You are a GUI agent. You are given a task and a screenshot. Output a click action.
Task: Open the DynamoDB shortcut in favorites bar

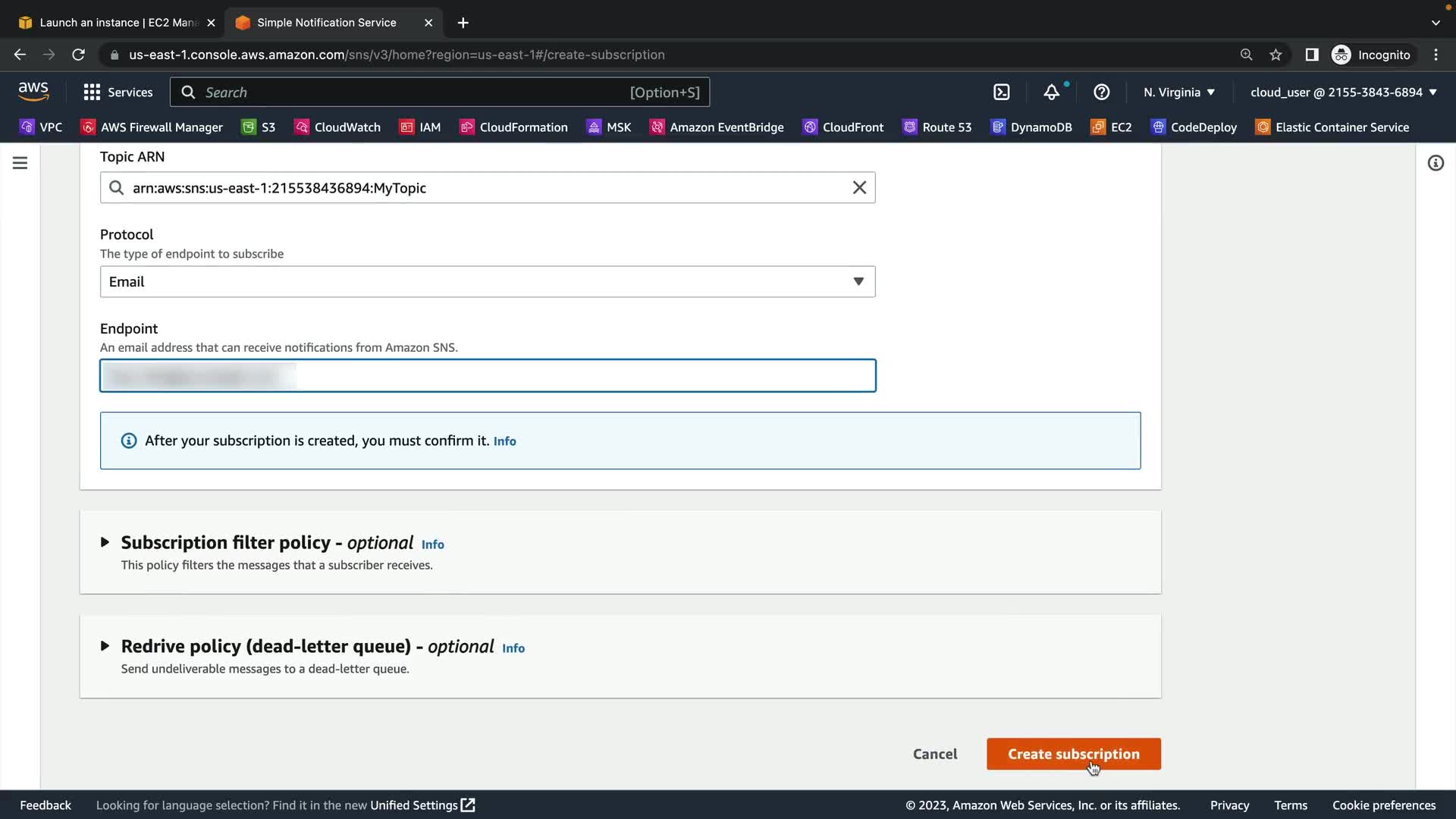(x=1031, y=127)
